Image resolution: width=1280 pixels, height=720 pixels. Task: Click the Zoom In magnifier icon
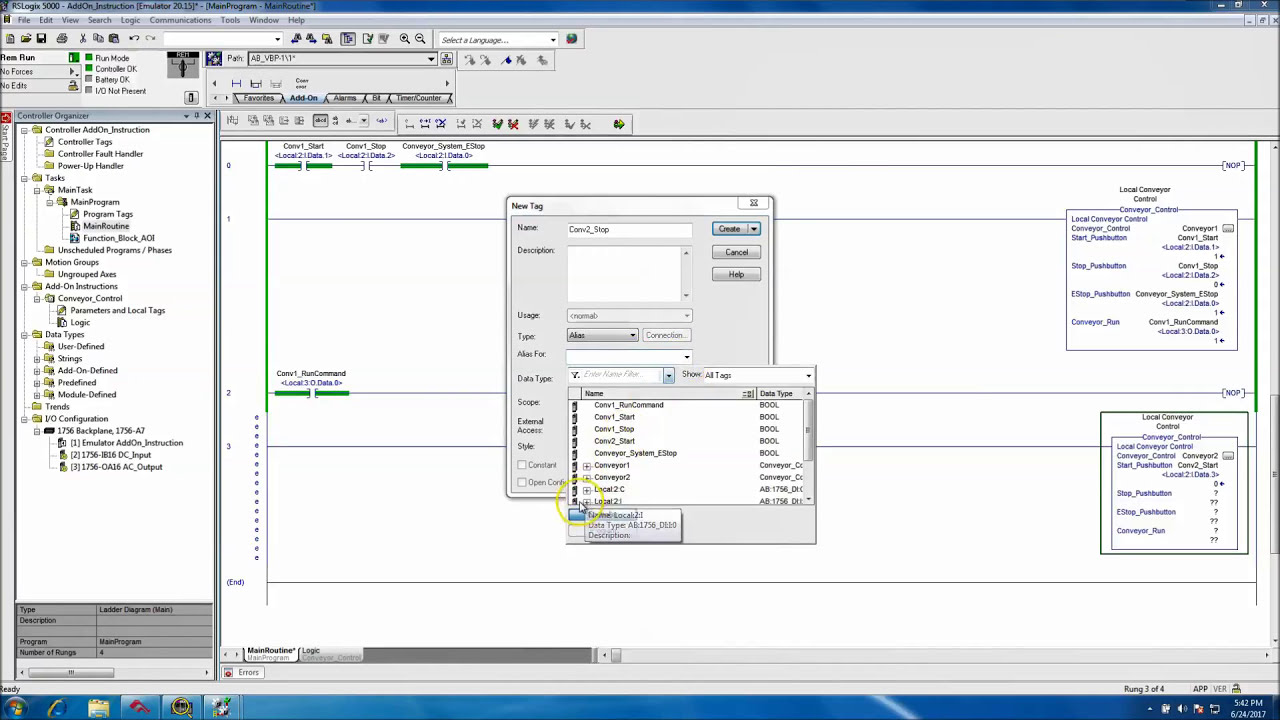click(405, 38)
